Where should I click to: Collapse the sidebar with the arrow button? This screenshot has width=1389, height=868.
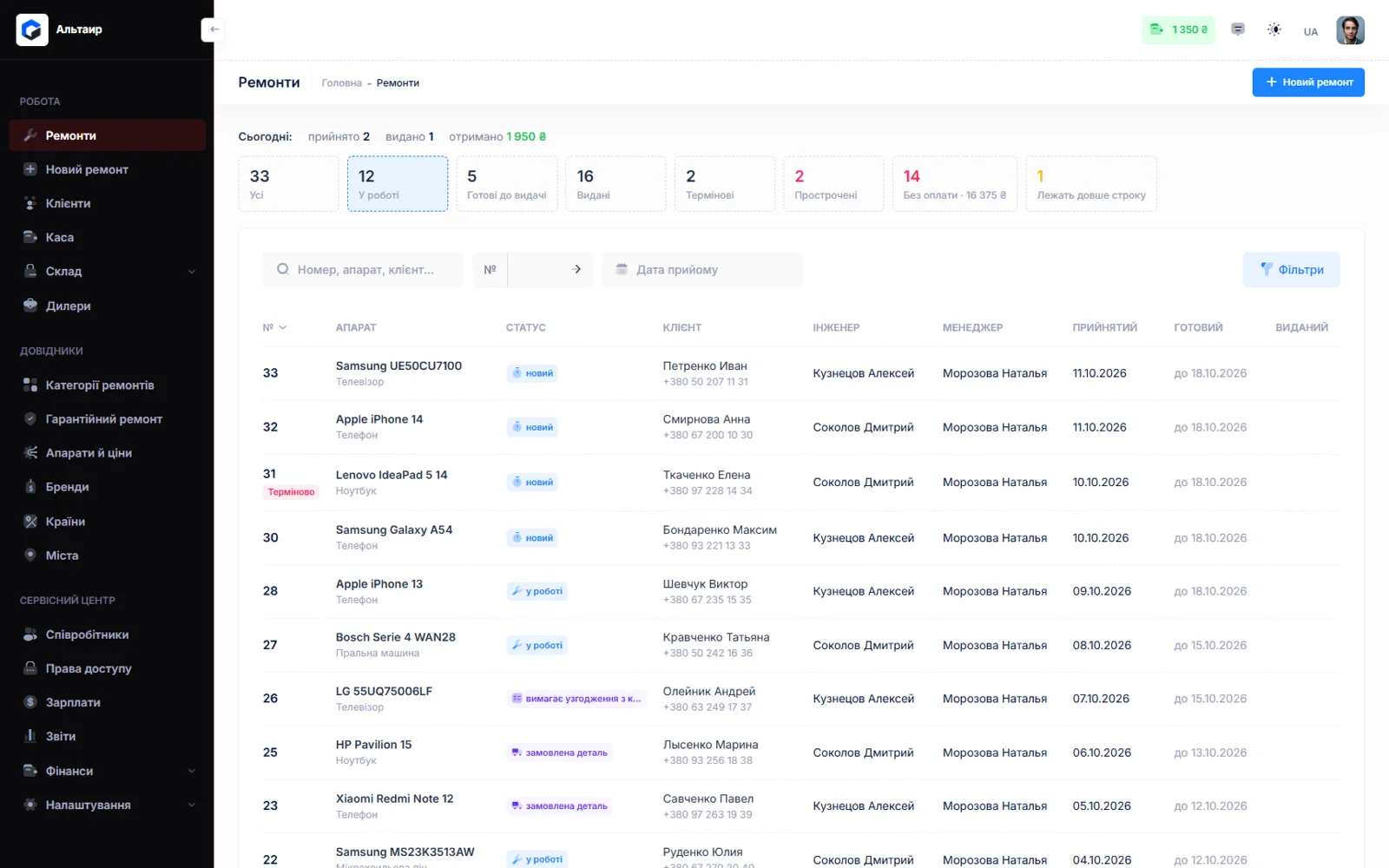tap(214, 30)
